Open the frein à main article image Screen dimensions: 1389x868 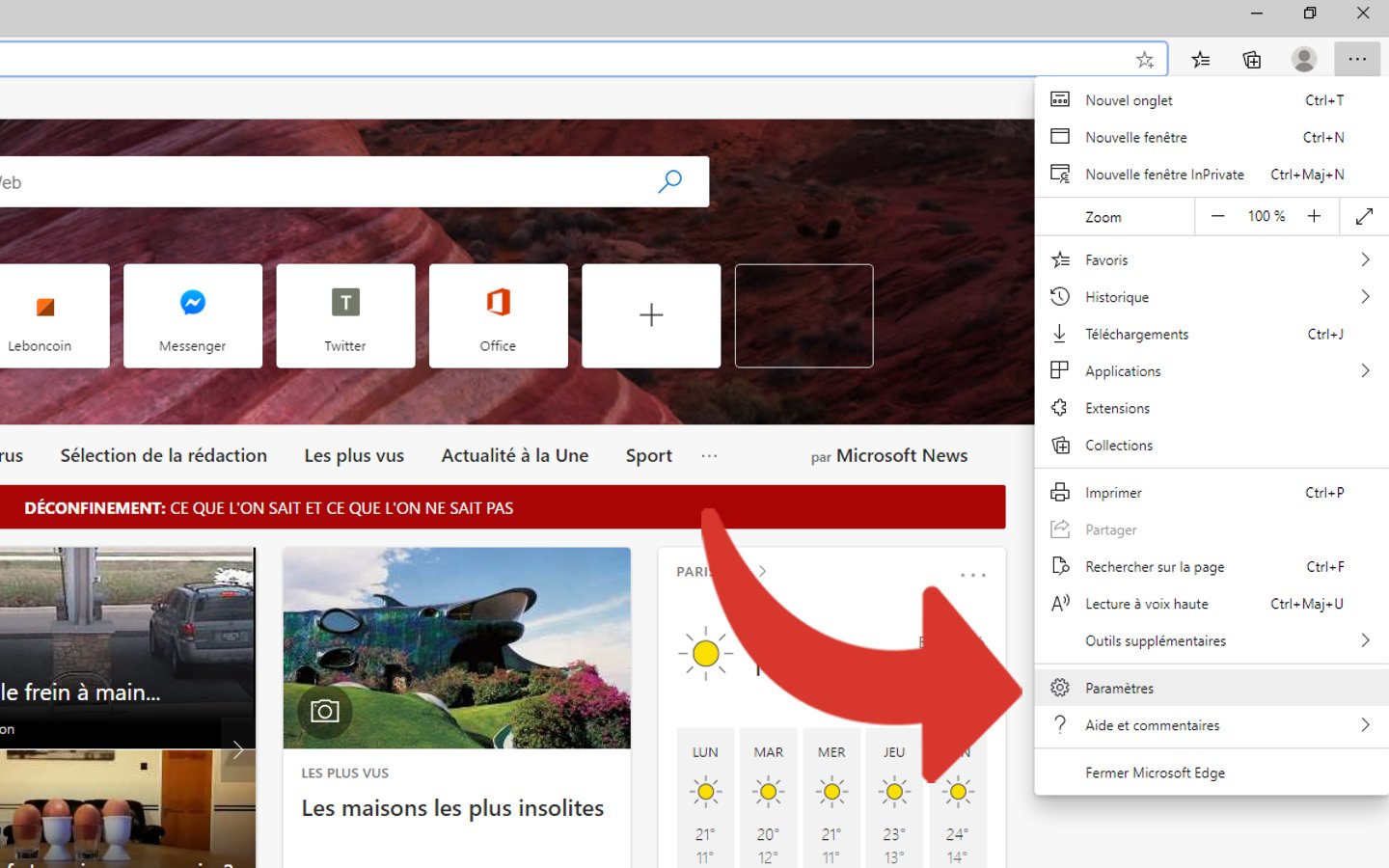click(127, 648)
